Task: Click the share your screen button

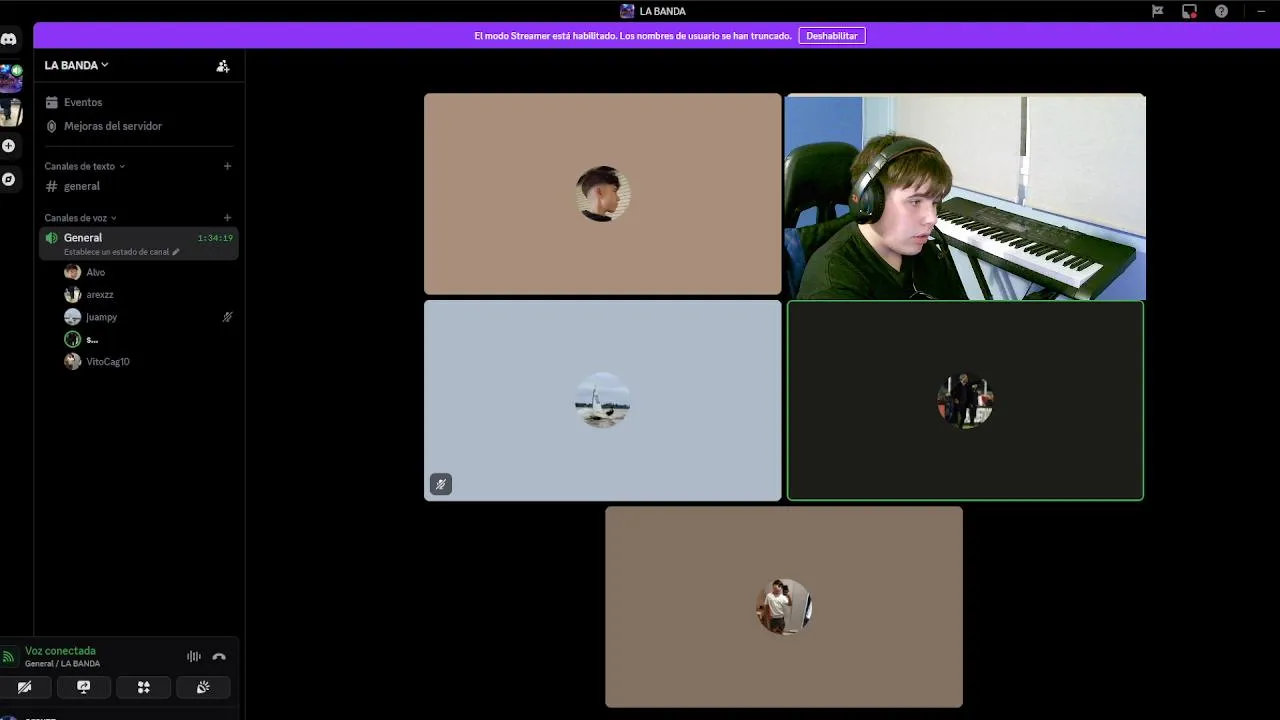Action: point(84,687)
